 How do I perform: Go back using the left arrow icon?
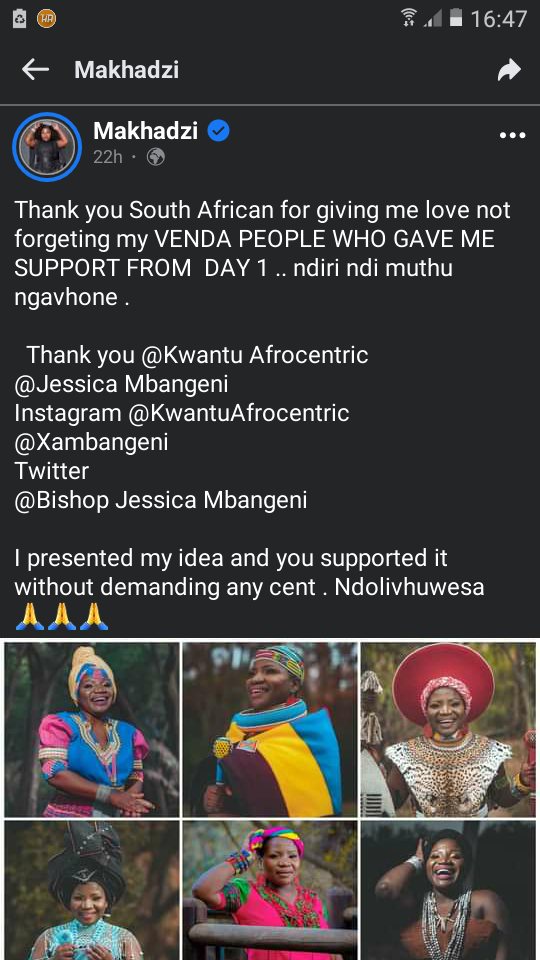click(35, 70)
